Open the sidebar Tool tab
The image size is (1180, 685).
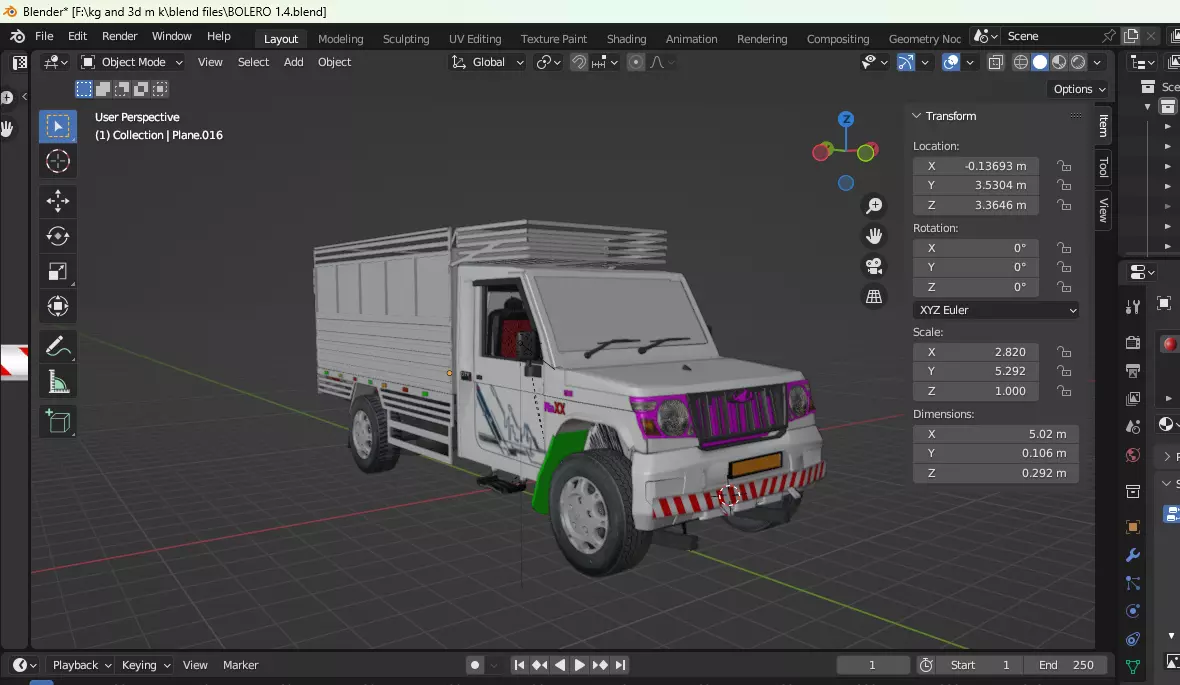pyautogui.click(x=1103, y=167)
